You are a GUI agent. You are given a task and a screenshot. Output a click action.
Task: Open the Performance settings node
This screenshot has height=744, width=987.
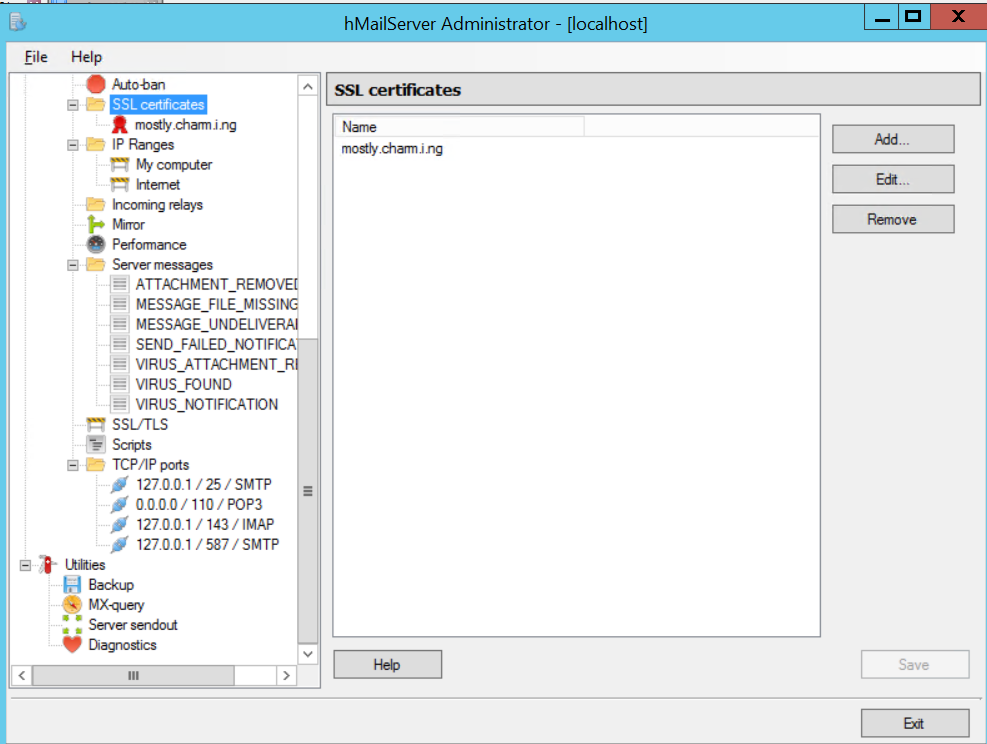point(149,245)
